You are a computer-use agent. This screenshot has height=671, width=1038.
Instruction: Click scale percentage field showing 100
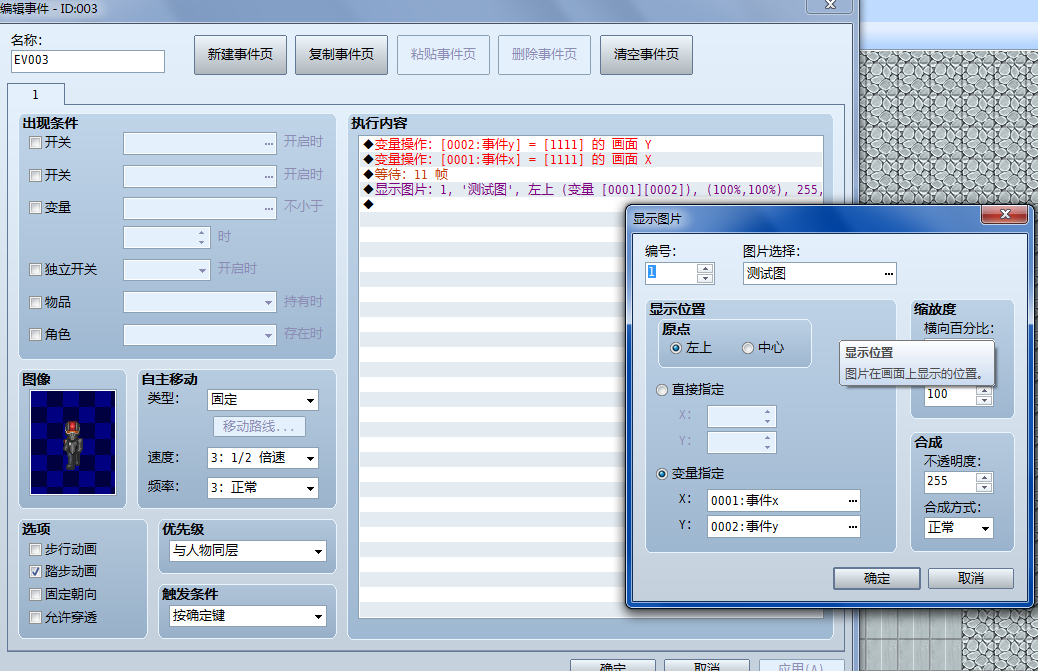pyautogui.click(x=951, y=395)
